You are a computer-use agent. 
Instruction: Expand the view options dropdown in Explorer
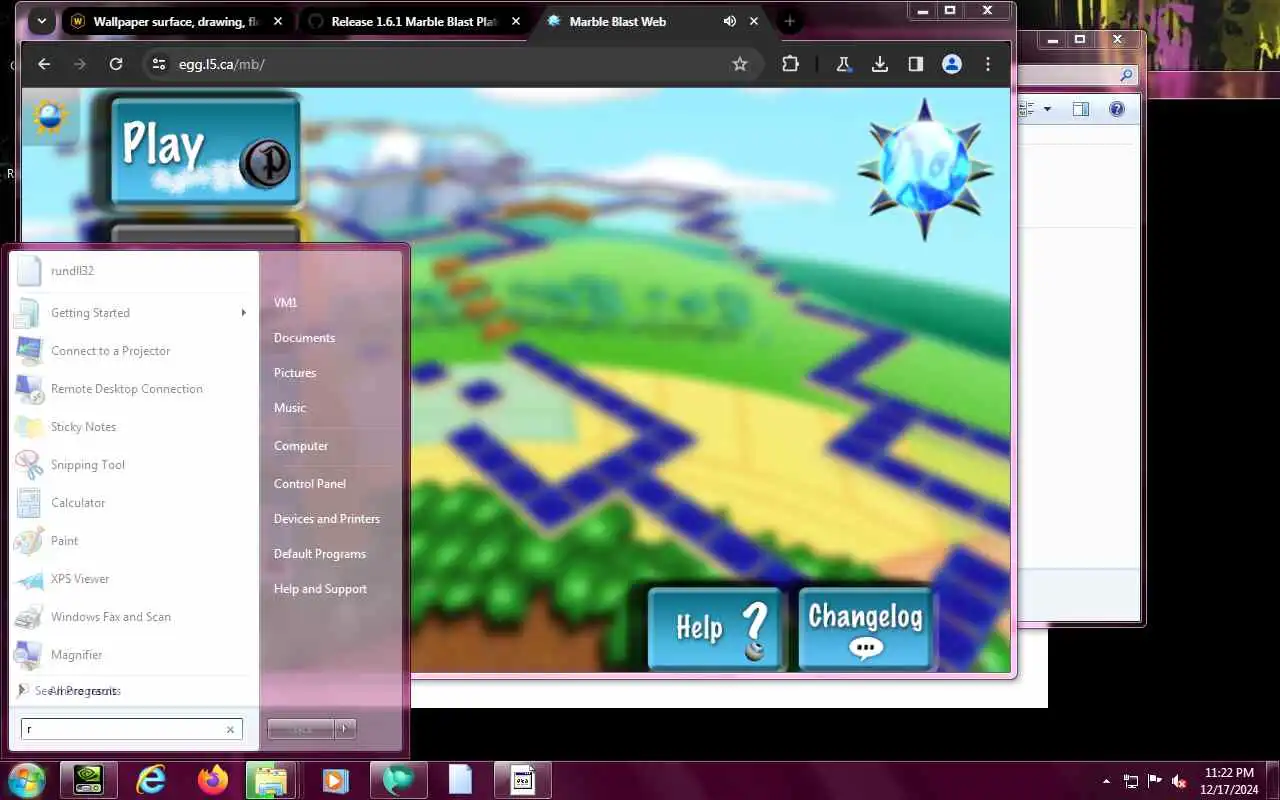pos(1047,109)
